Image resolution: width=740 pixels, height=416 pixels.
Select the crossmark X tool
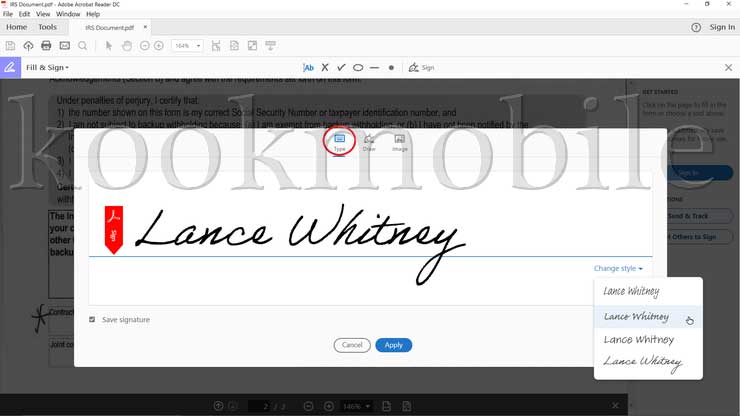[x=325, y=68]
